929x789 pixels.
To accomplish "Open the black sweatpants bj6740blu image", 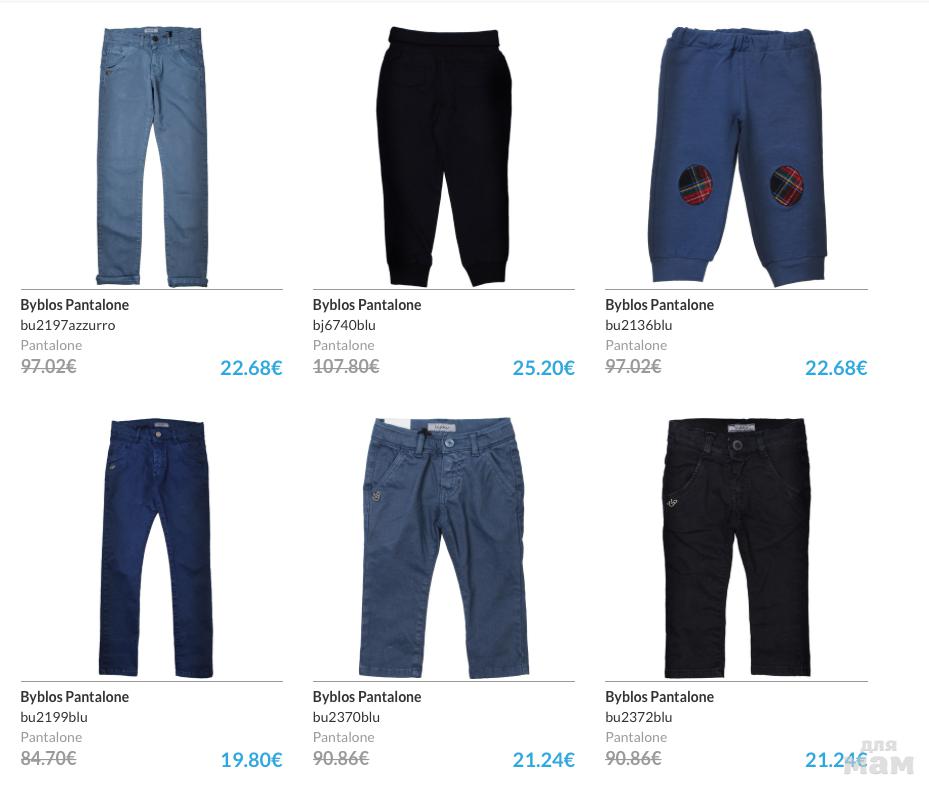I will coord(444,156).
